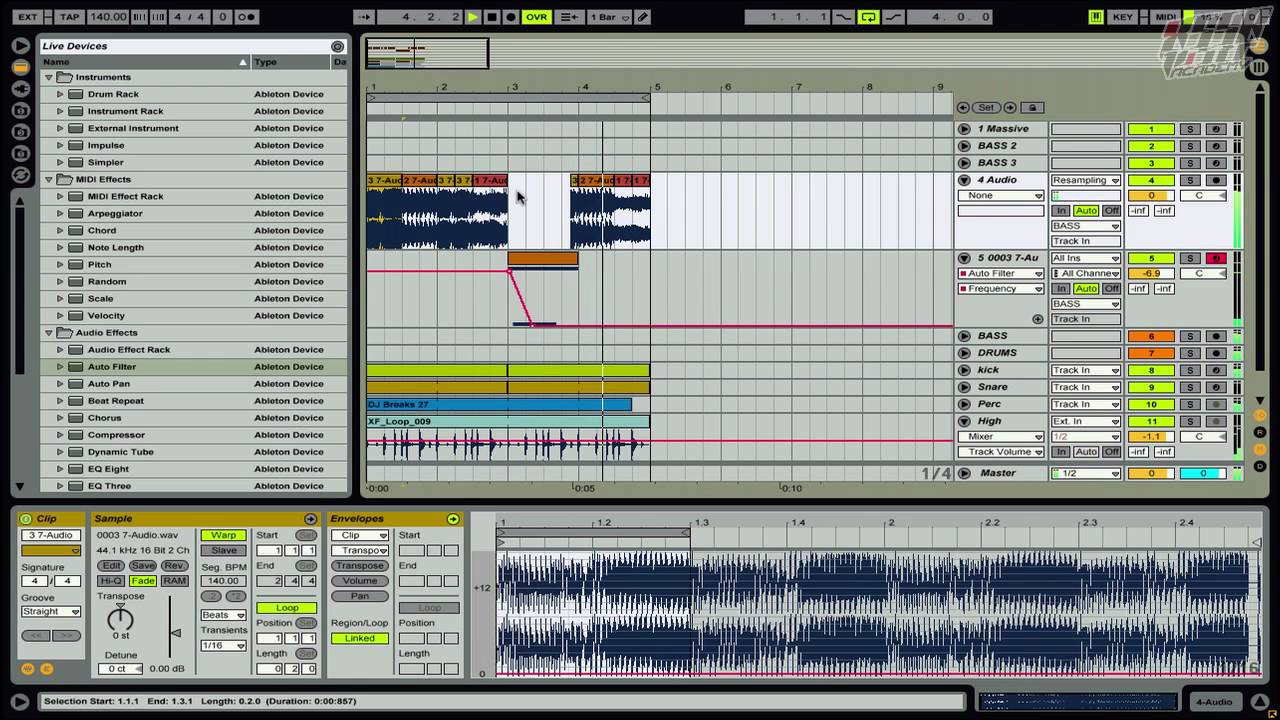Select the XF_Loop_009 clip

pos(508,421)
